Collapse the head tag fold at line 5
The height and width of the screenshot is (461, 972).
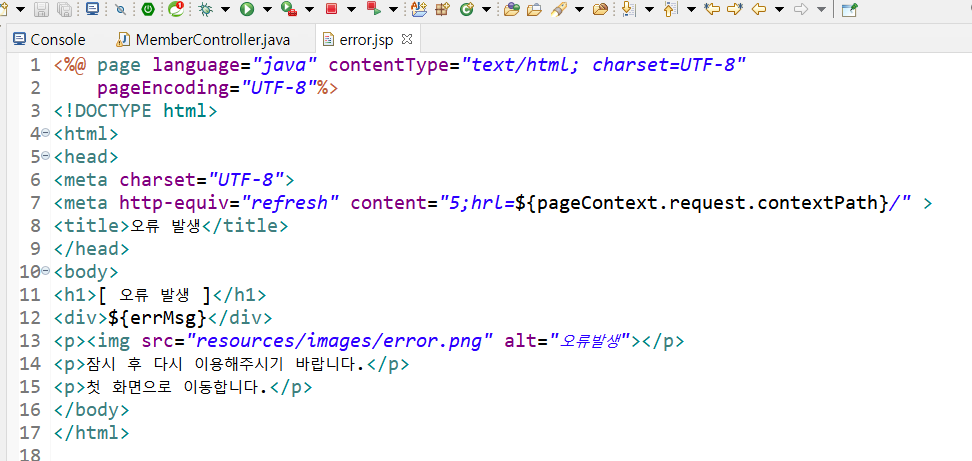[x=45, y=156]
